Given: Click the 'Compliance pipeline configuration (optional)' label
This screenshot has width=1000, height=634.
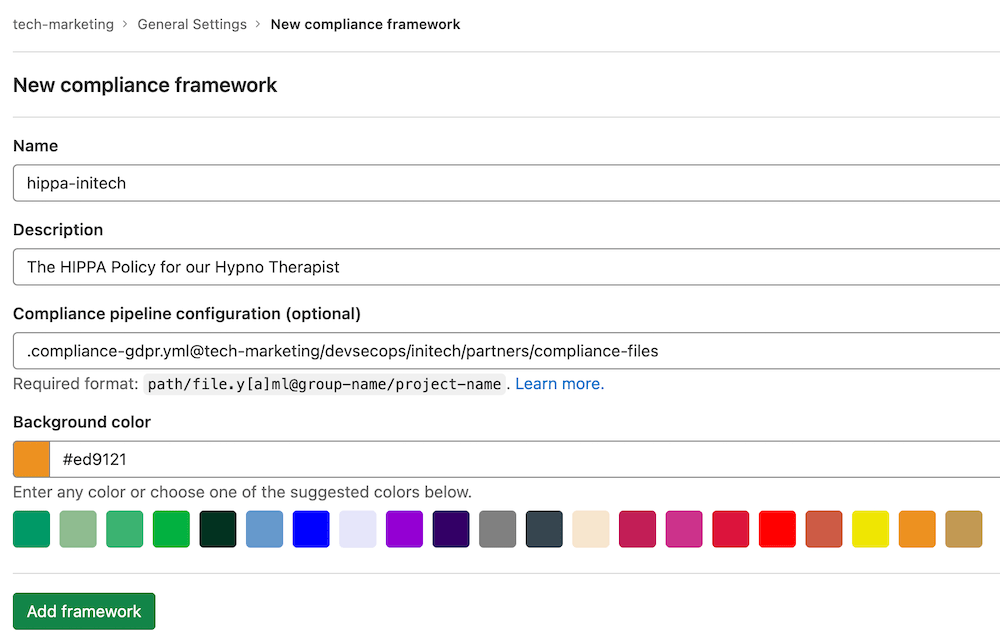Looking at the screenshot, I should point(187,314).
